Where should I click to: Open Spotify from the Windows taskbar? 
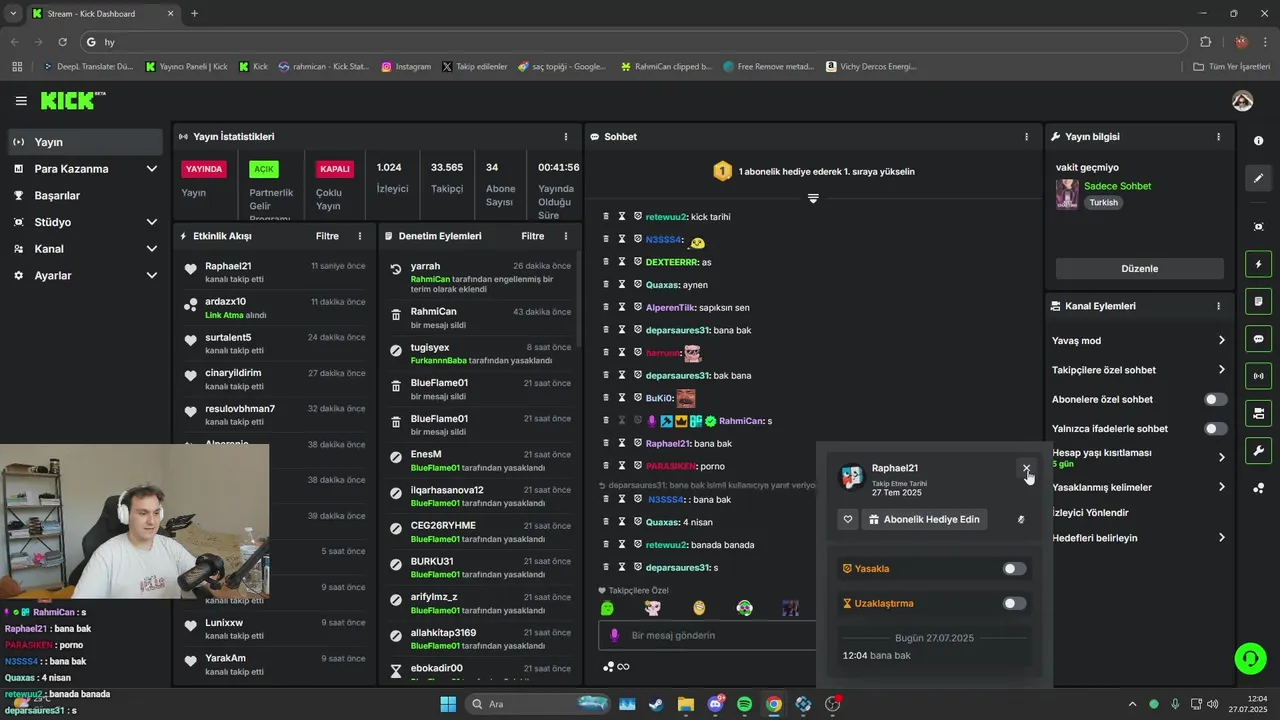point(744,704)
